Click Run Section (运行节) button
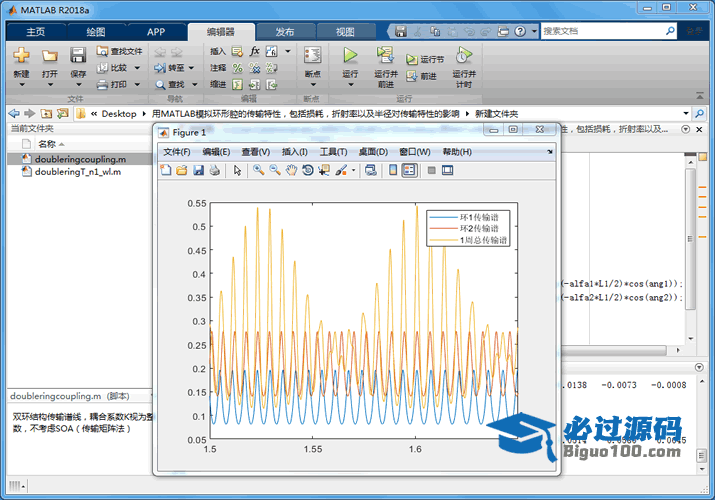The width and height of the screenshot is (715, 500). pyautogui.click(x=425, y=59)
